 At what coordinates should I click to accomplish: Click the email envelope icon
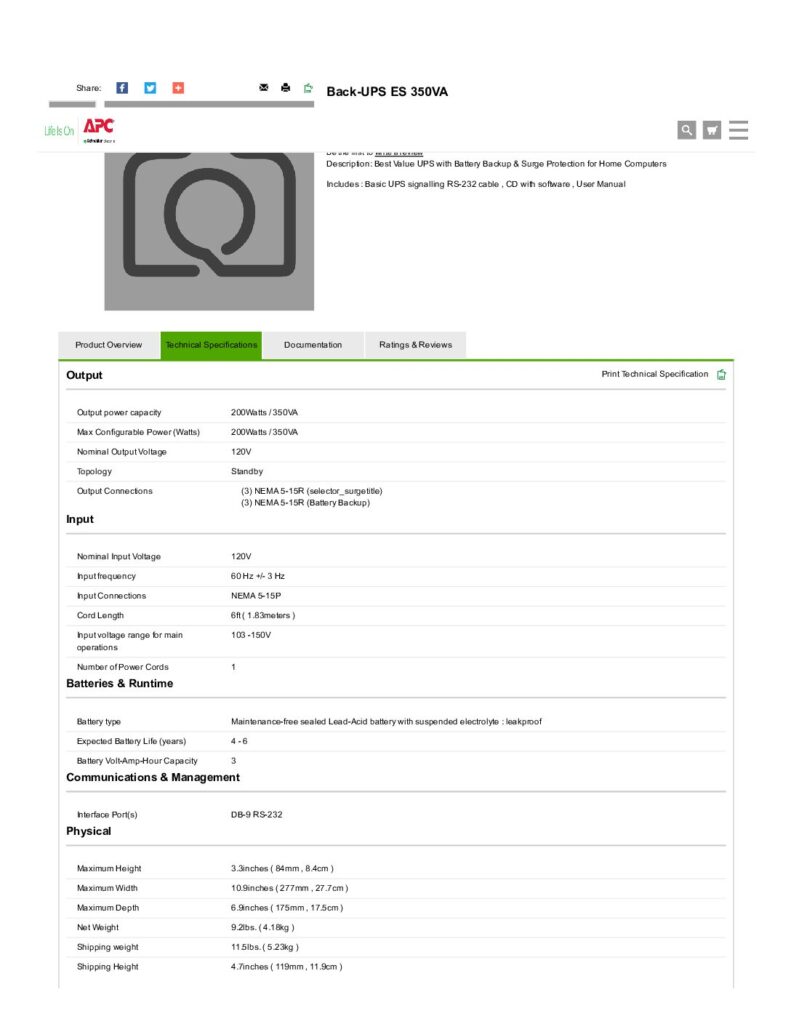point(264,88)
